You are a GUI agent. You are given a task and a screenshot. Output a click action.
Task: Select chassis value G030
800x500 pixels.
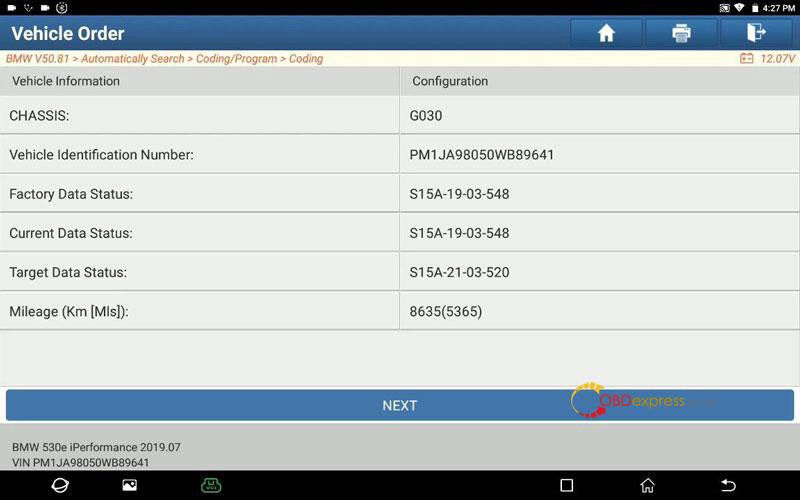click(x=426, y=115)
